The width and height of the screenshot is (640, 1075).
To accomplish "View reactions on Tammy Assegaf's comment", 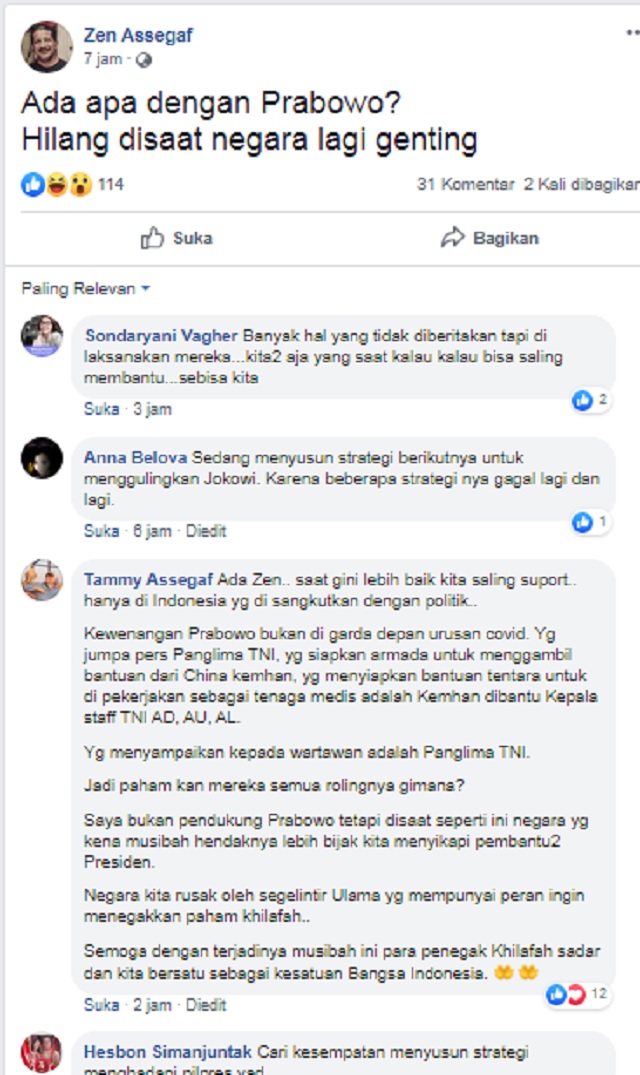I will [x=577, y=994].
